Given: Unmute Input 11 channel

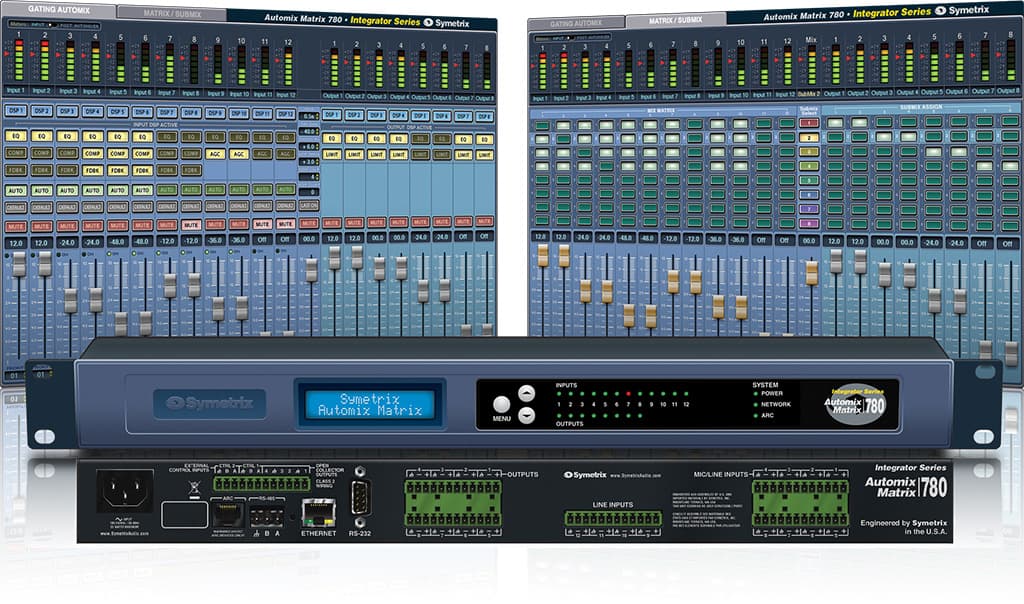Looking at the screenshot, I should coord(262,224).
